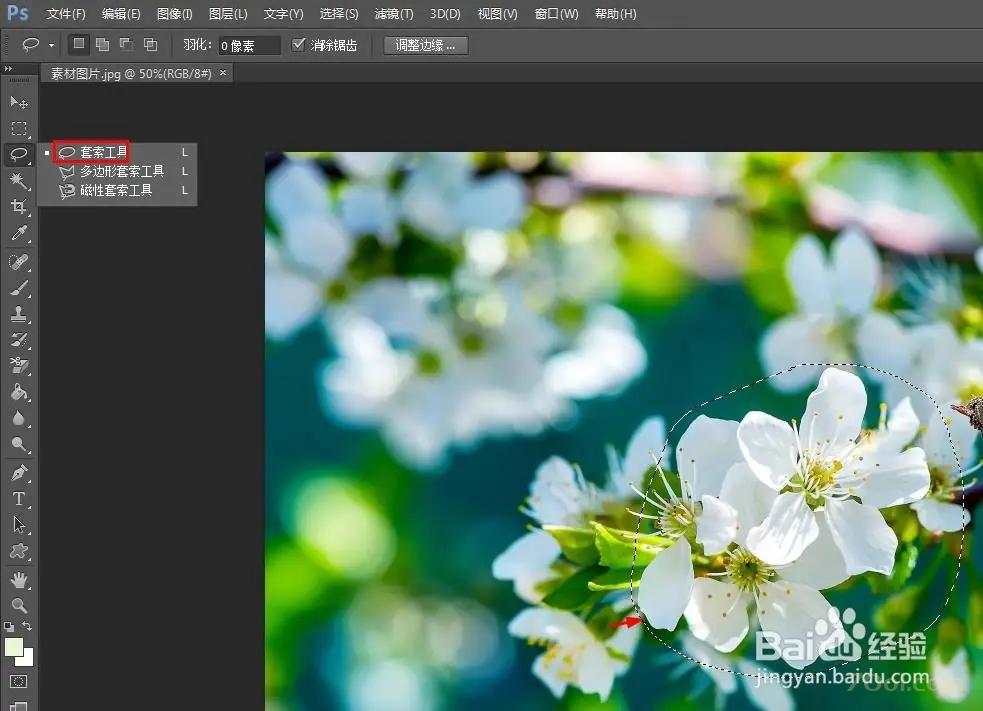The height and width of the screenshot is (711, 983).
Task: Close the 素材图片.jpg document tab
Action: [223, 73]
